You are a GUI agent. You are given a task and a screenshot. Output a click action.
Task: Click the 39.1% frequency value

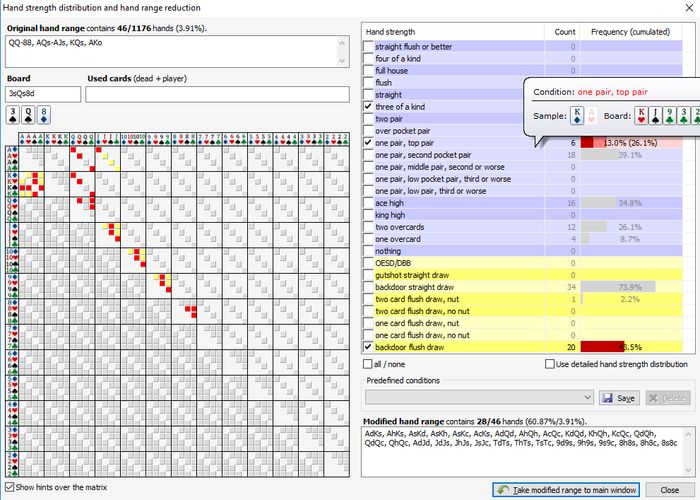click(630, 155)
